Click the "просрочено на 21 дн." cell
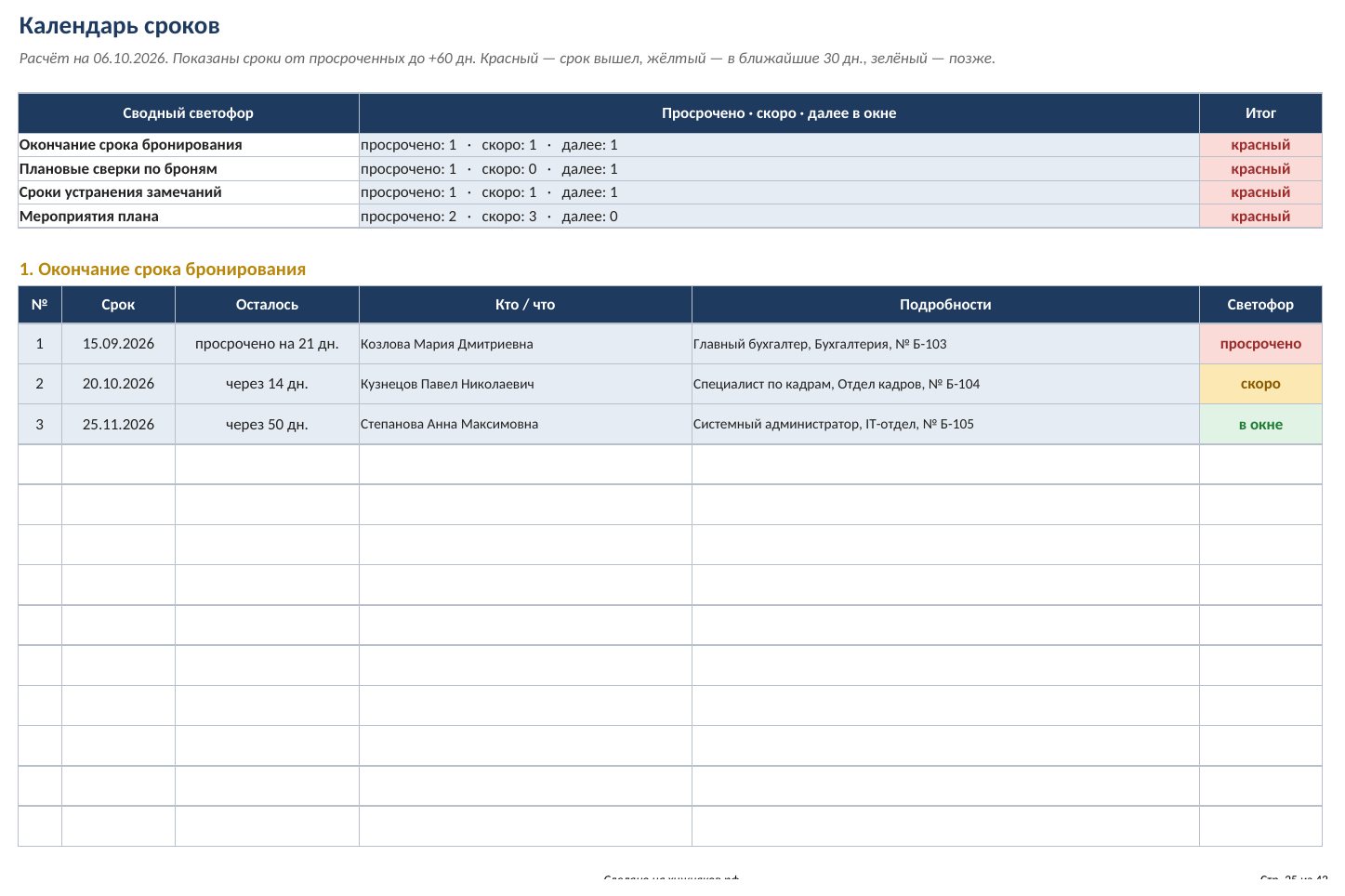The image size is (1345, 896). (267, 344)
